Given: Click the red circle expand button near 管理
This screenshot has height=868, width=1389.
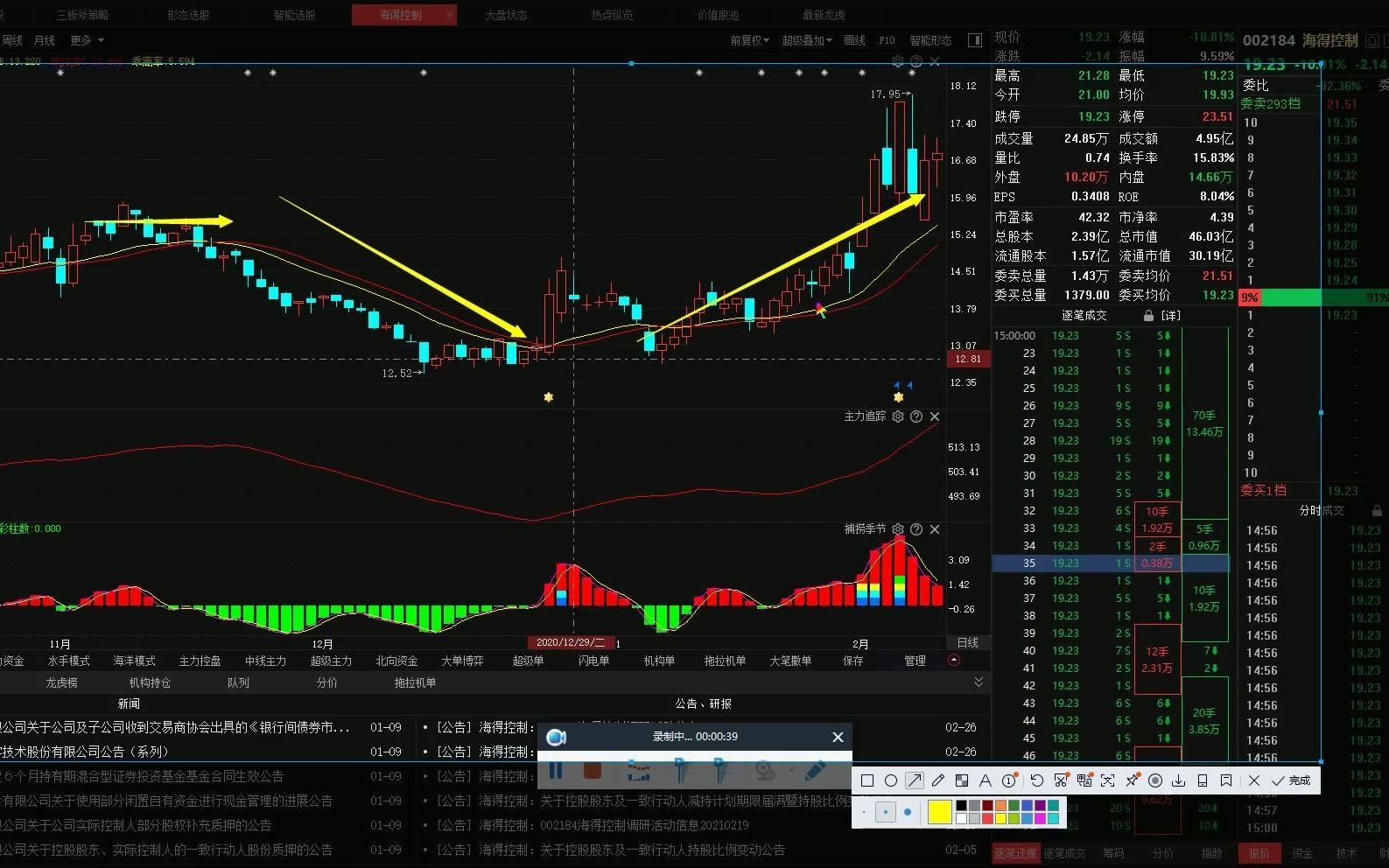Looking at the screenshot, I should (954, 661).
